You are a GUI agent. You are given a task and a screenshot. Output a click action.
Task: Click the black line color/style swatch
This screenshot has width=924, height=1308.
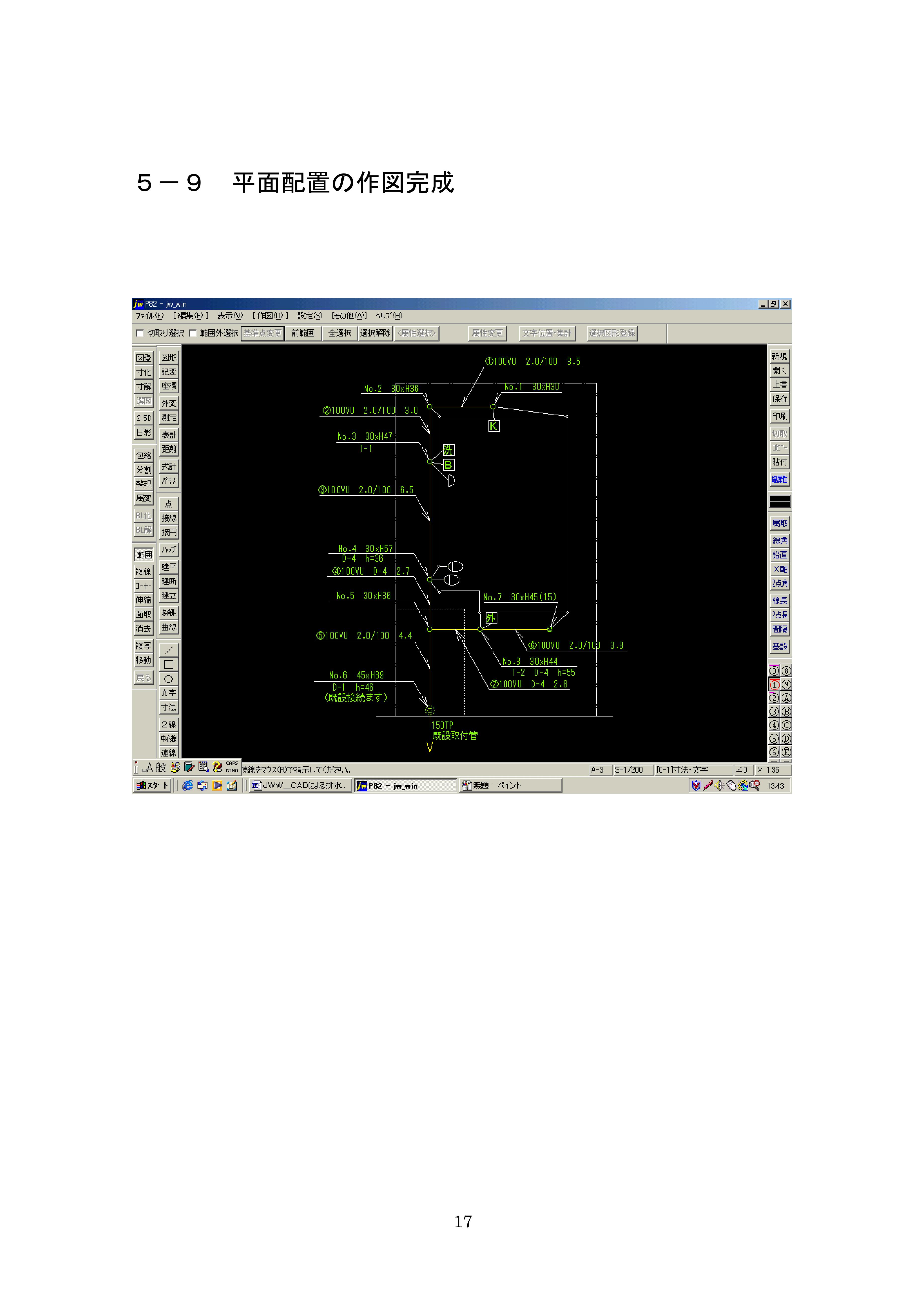[x=780, y=501]
